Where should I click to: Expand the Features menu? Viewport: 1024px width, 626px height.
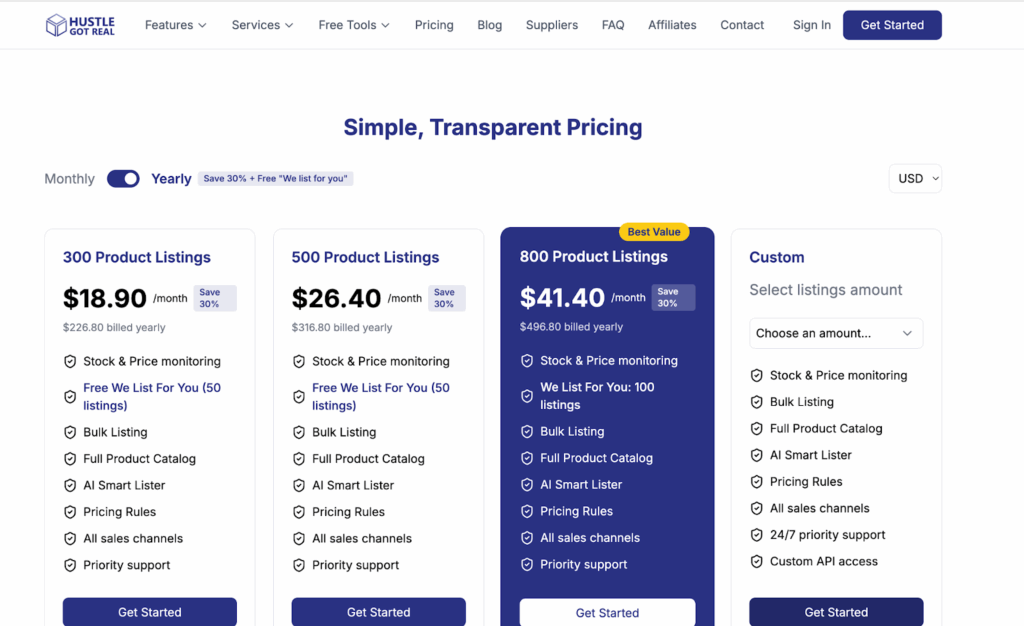(175, 25)
